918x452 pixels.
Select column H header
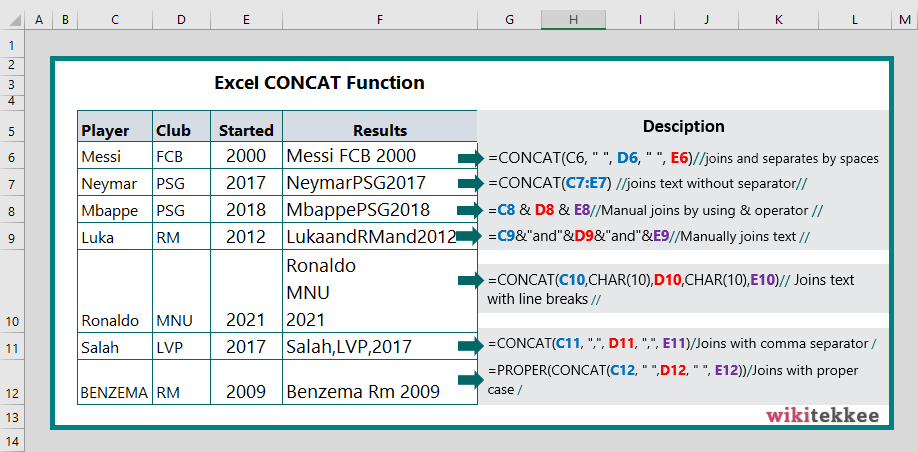click(x=574, y=19)
